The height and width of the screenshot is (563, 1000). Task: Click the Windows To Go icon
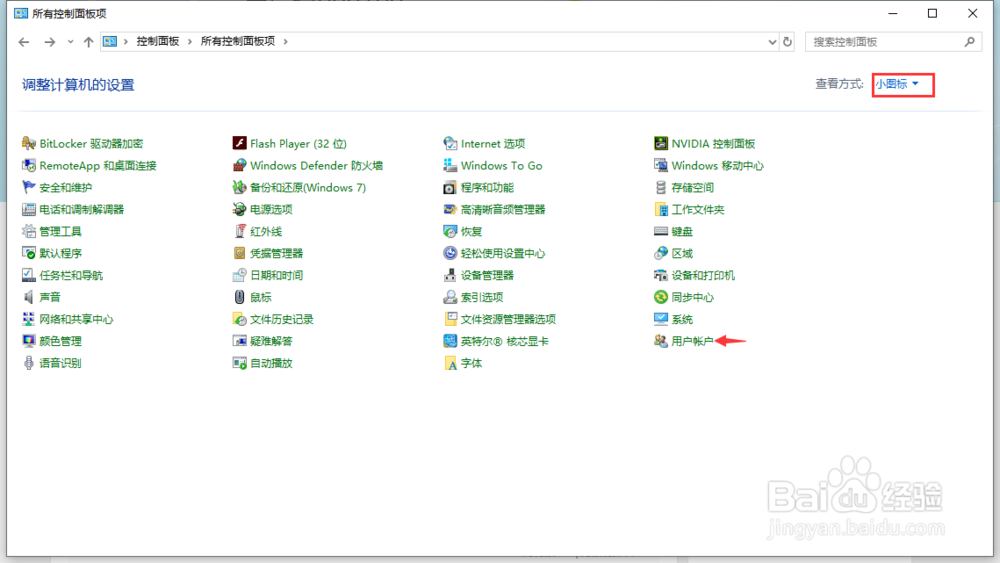450,165
